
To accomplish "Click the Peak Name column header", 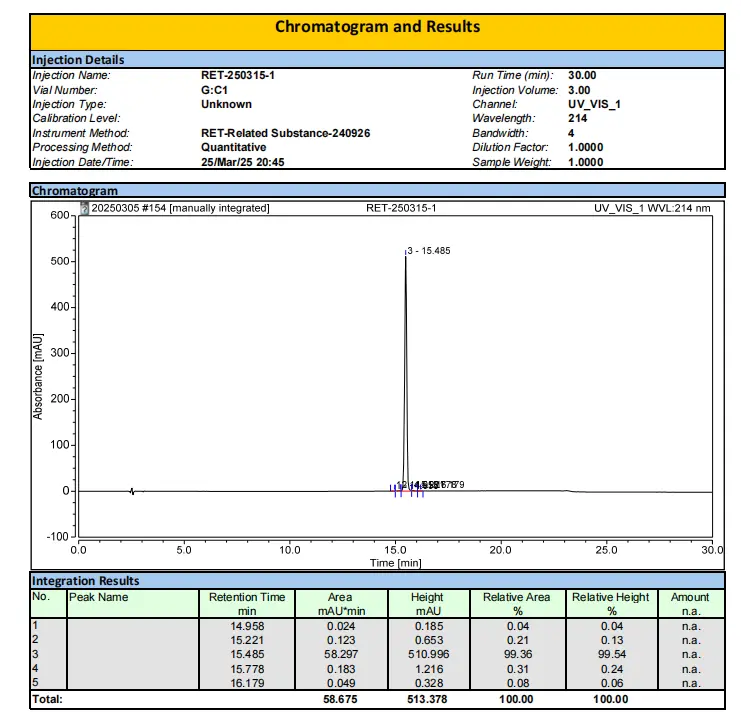I will coord(98,597).
